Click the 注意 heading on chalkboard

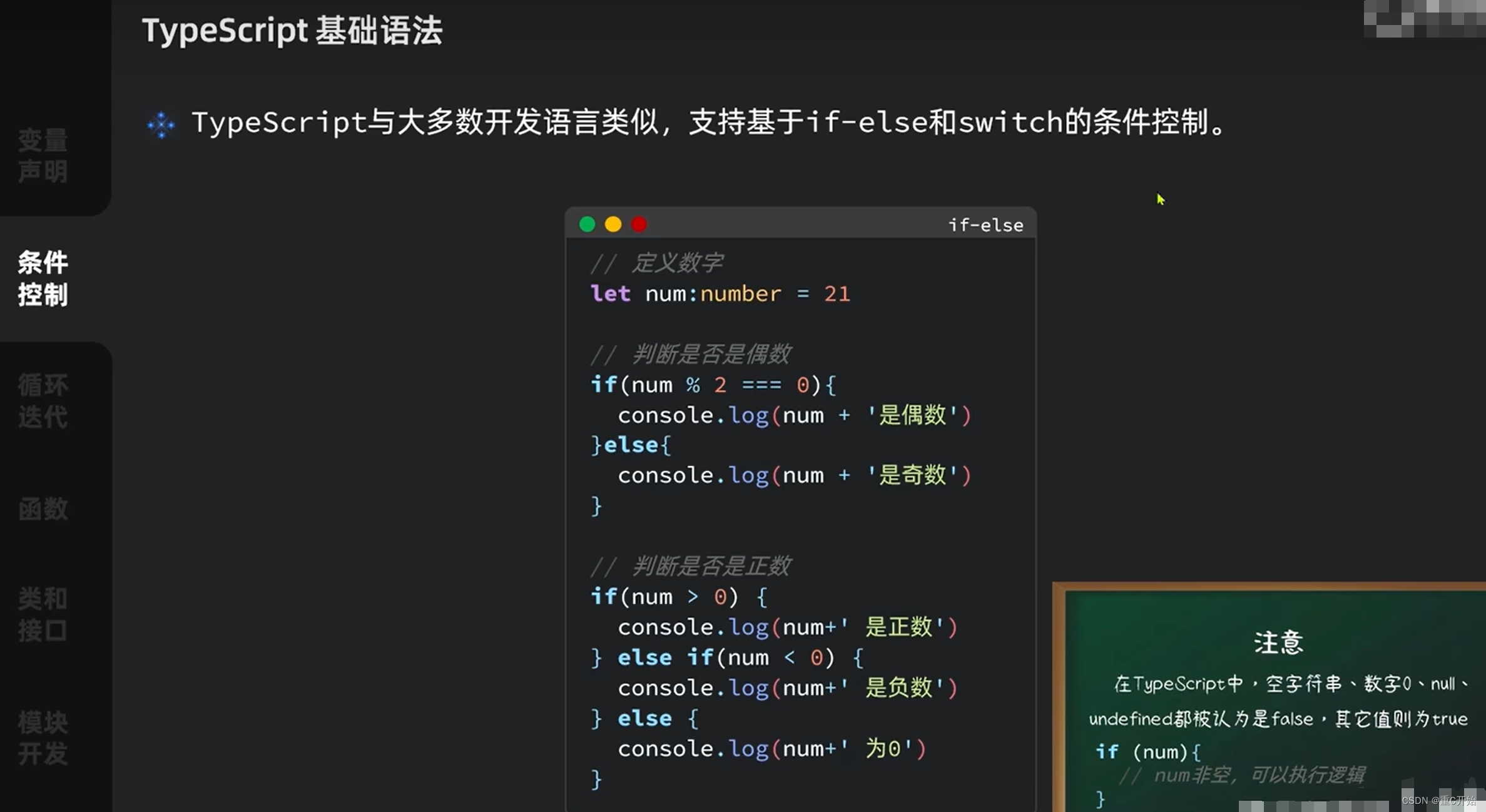click(1278, 642)
